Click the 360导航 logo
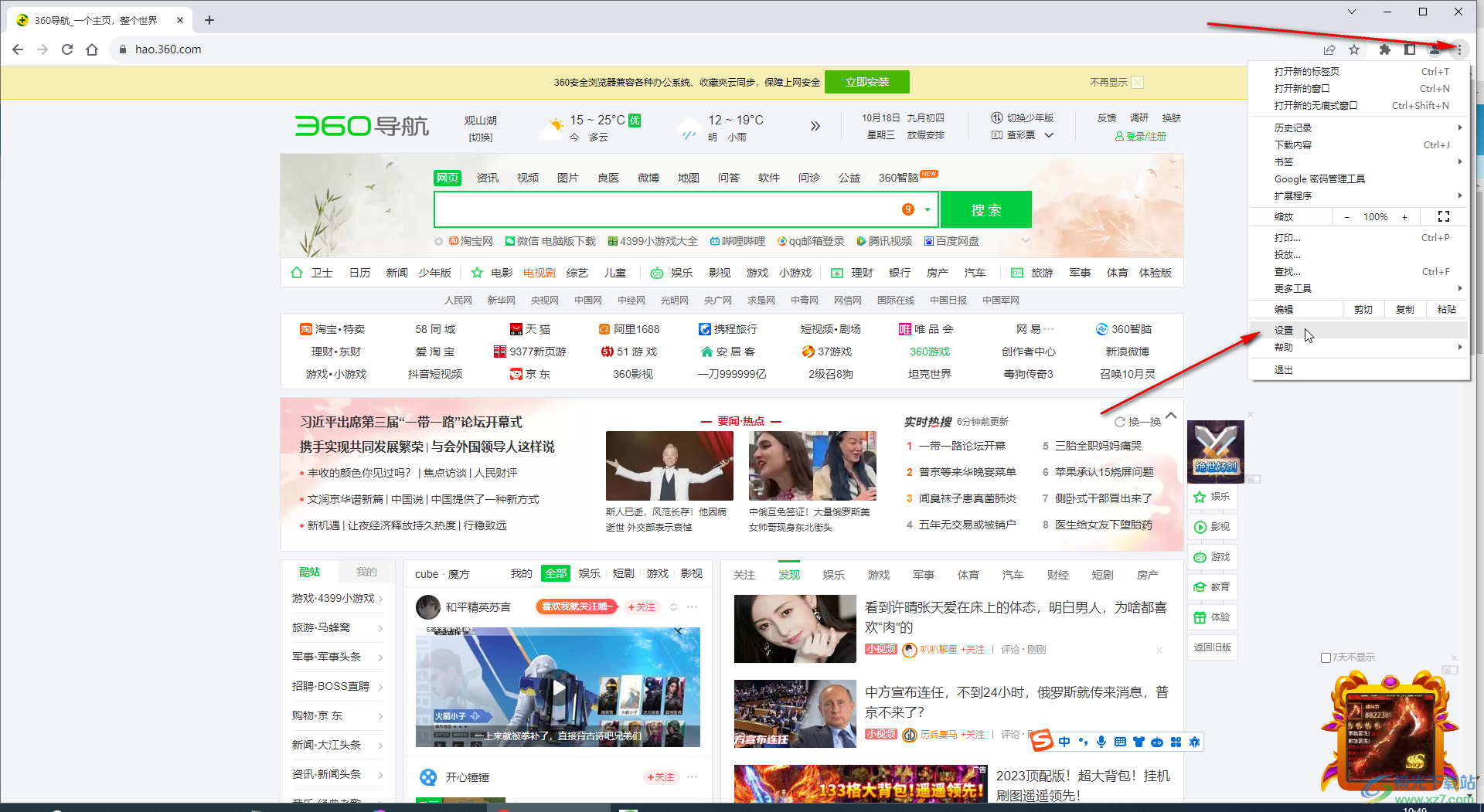 coord(362,125)
